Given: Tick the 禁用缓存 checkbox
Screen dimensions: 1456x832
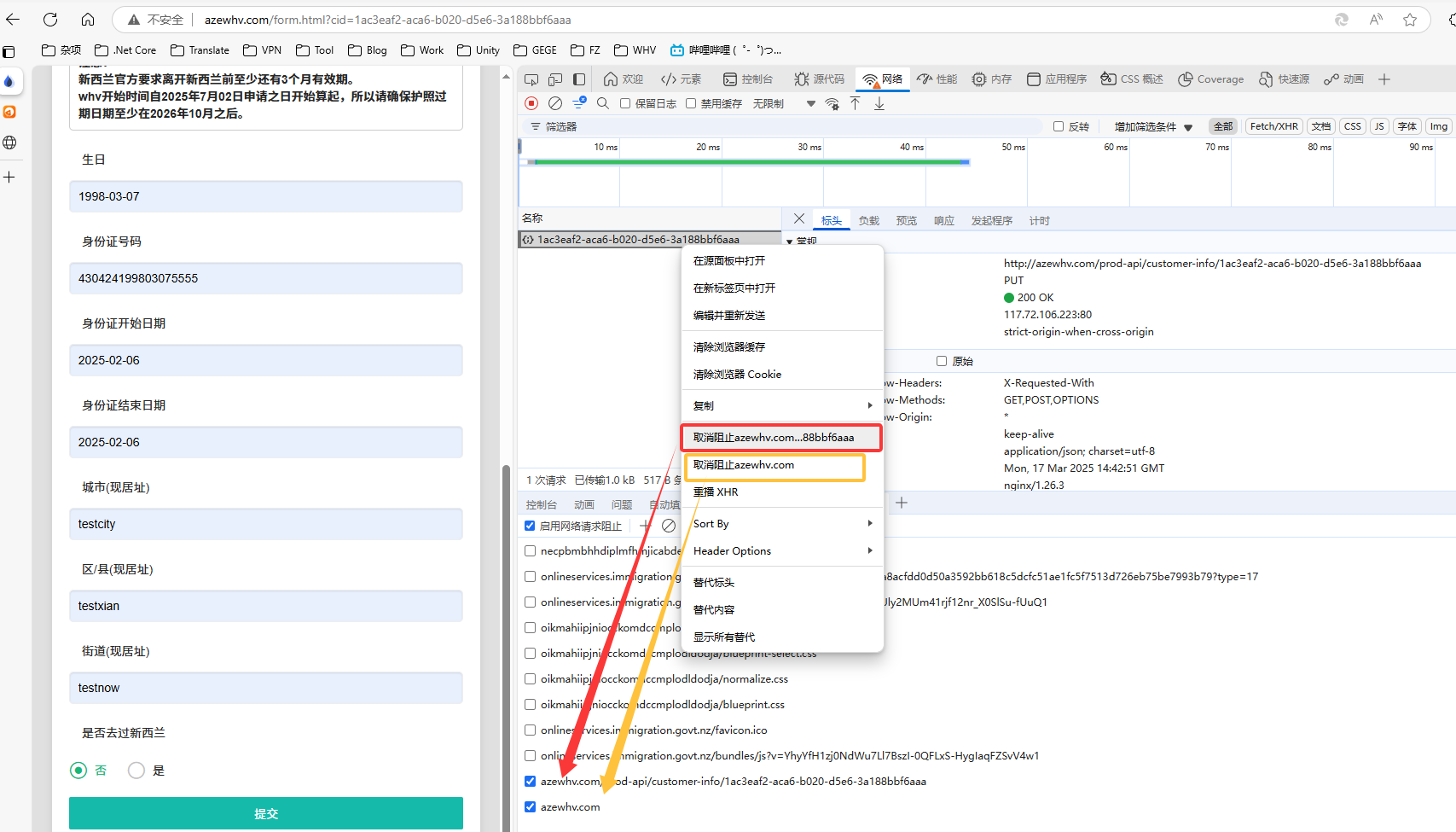Looking at the screenshot, I should 692,103.
